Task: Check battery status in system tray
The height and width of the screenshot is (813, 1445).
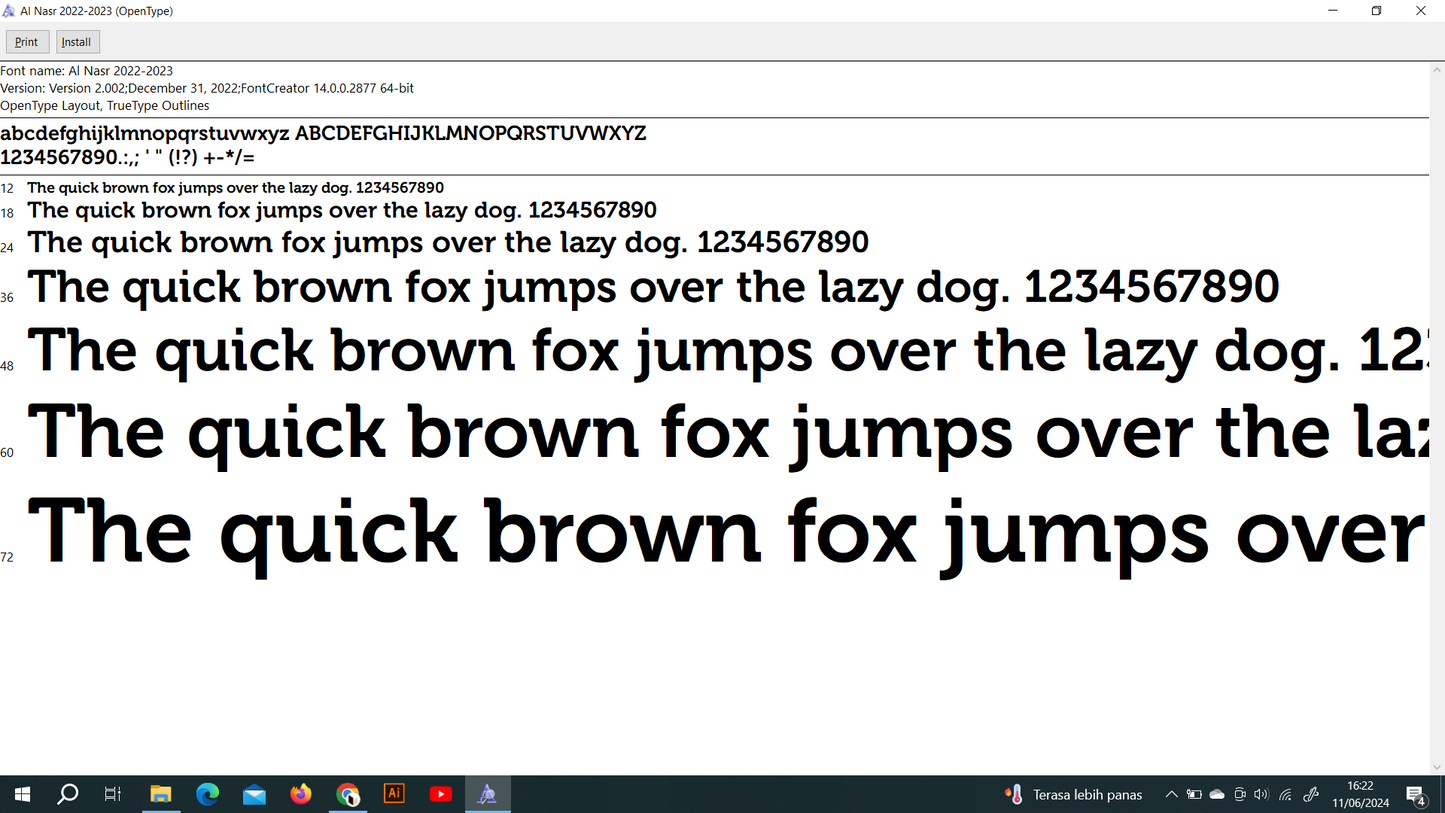Action: (x=1194, y=795)
